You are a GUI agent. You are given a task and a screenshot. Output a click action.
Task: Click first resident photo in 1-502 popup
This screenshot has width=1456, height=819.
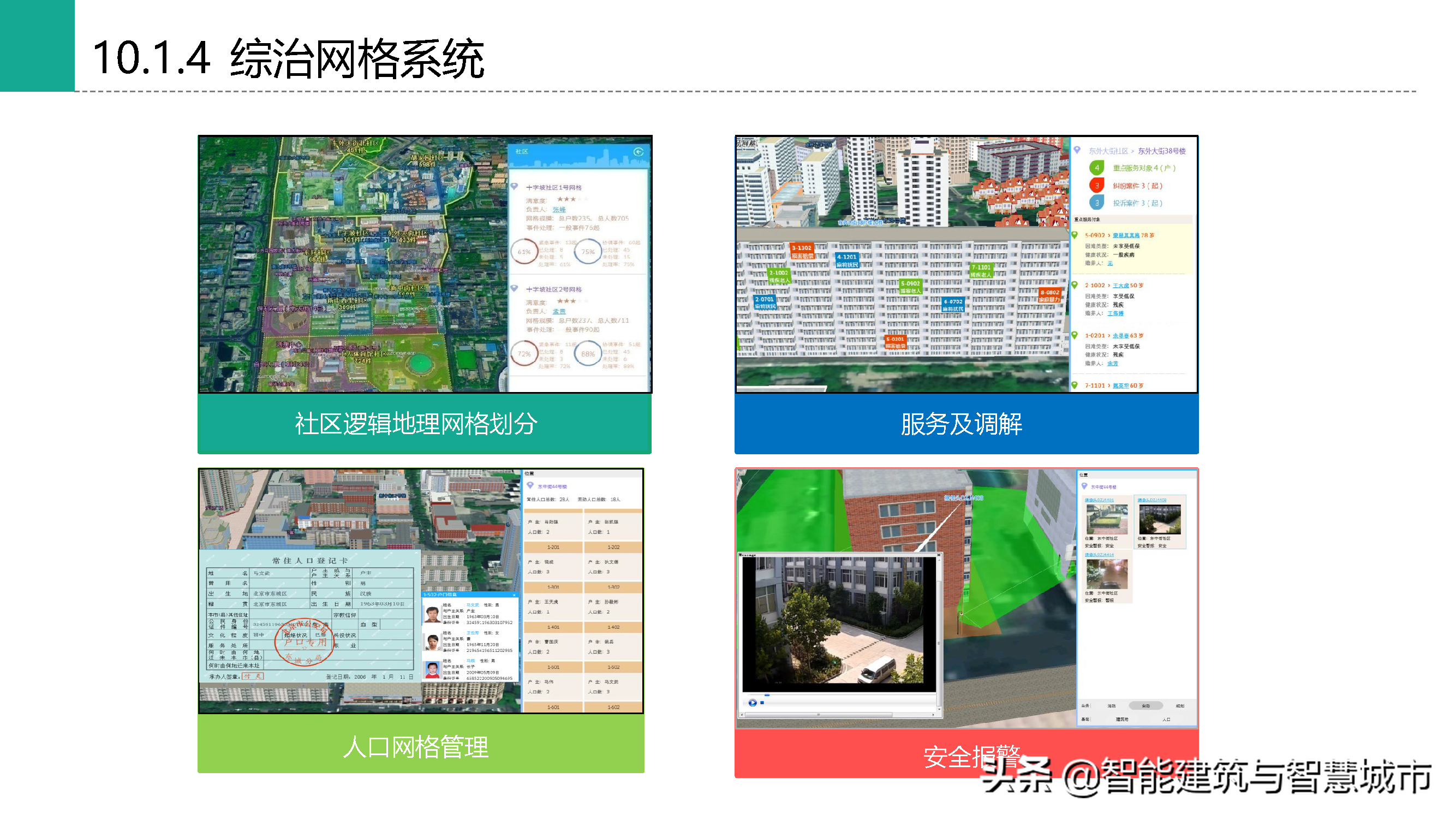pyautogui.click(x=432, y=614)
